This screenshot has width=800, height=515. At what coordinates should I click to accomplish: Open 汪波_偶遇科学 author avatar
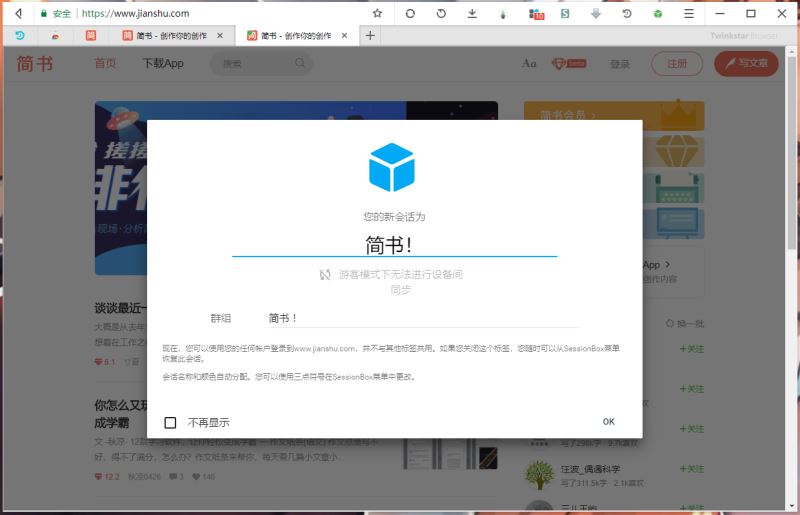[539, 475]
